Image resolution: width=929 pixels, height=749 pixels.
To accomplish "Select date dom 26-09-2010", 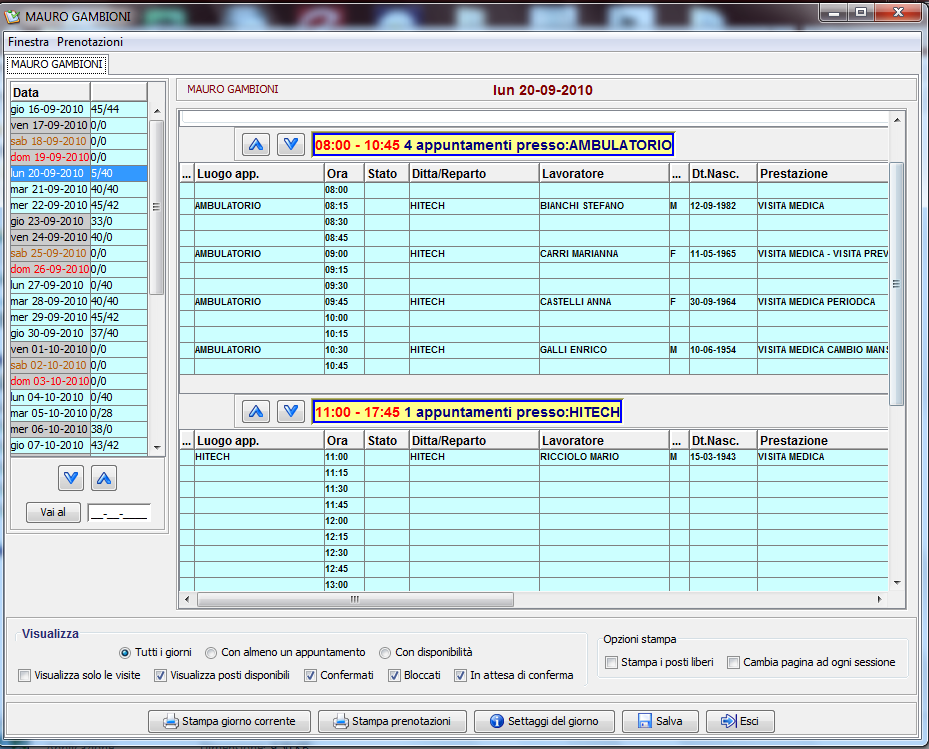I will coord(79,269).
